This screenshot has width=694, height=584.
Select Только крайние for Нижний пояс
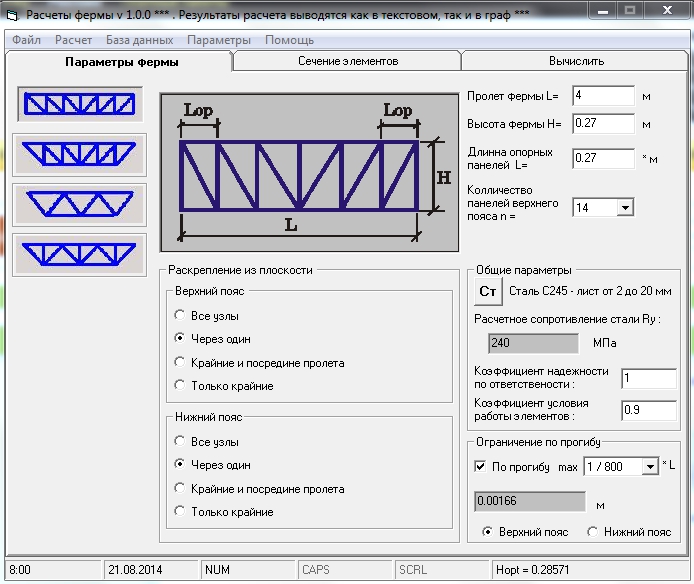click(180, 512)
